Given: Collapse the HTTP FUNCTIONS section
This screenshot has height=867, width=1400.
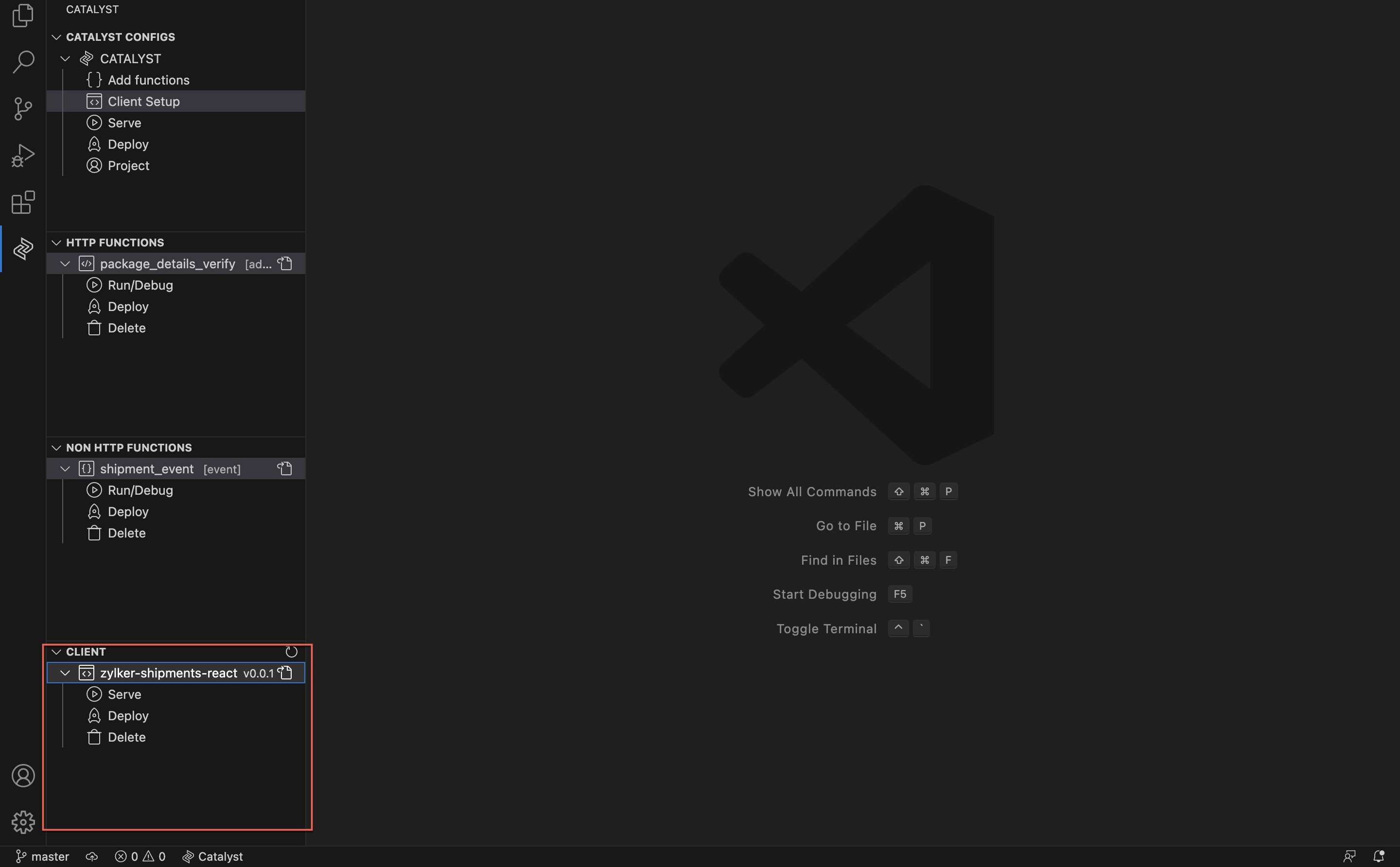Looking at the screenshot, I should (56, 242).
